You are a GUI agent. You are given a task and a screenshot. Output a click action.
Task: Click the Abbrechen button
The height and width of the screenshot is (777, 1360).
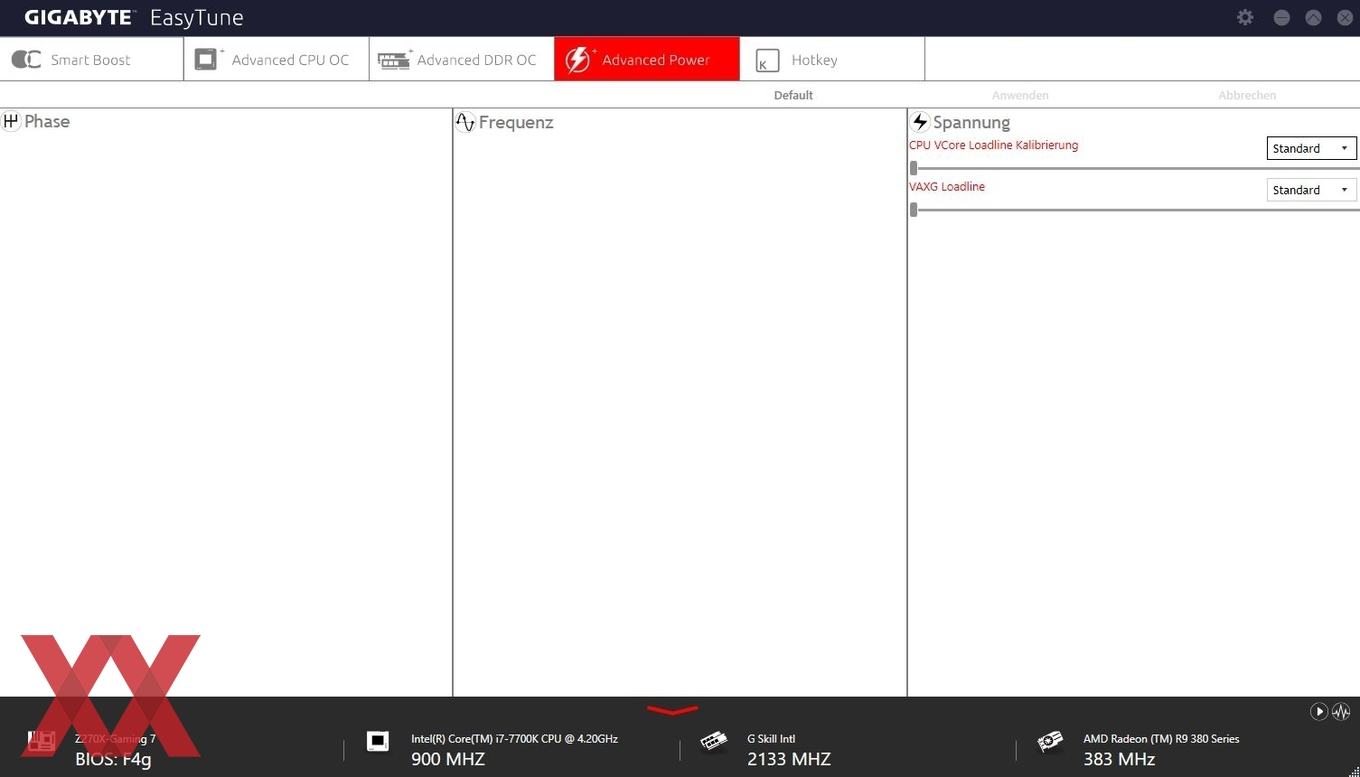(1247, 95)
